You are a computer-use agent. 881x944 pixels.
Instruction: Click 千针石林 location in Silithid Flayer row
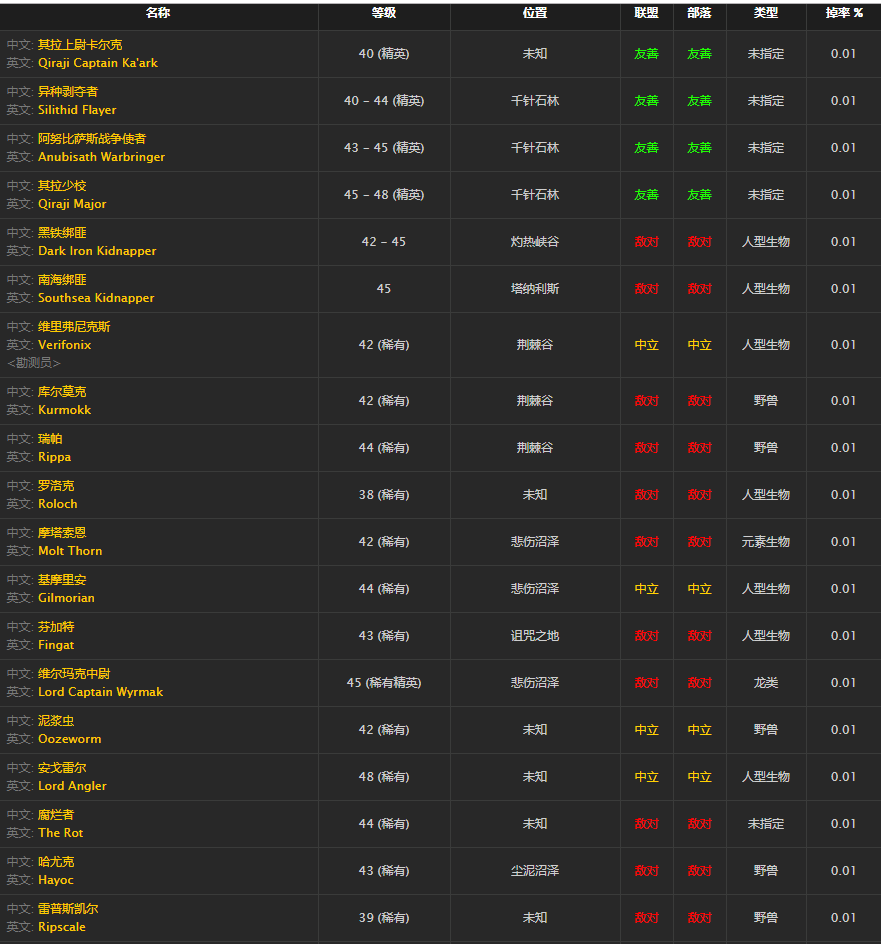[x=535, y=101]
